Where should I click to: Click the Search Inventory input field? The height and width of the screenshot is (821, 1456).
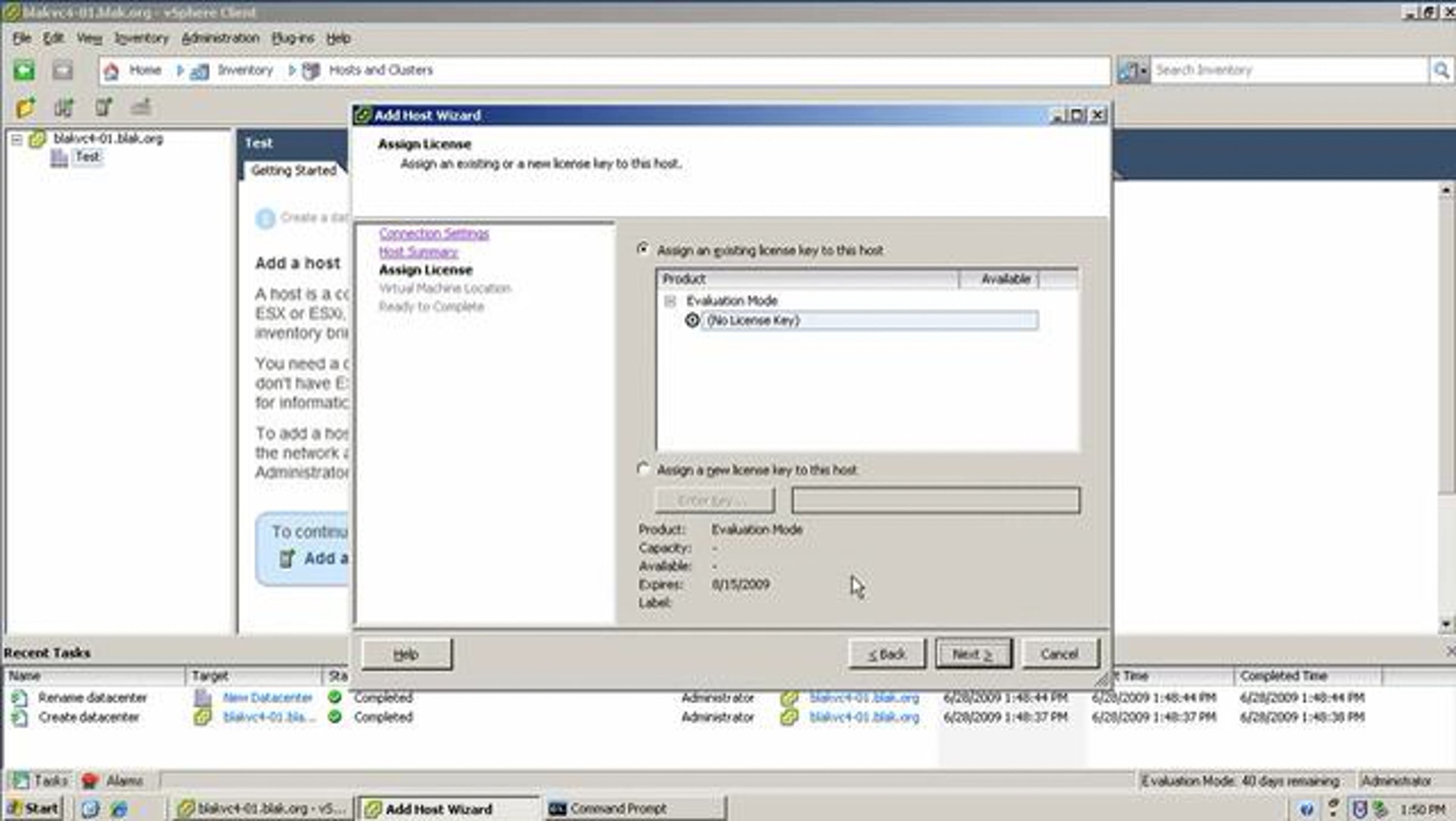[1290, 71]
